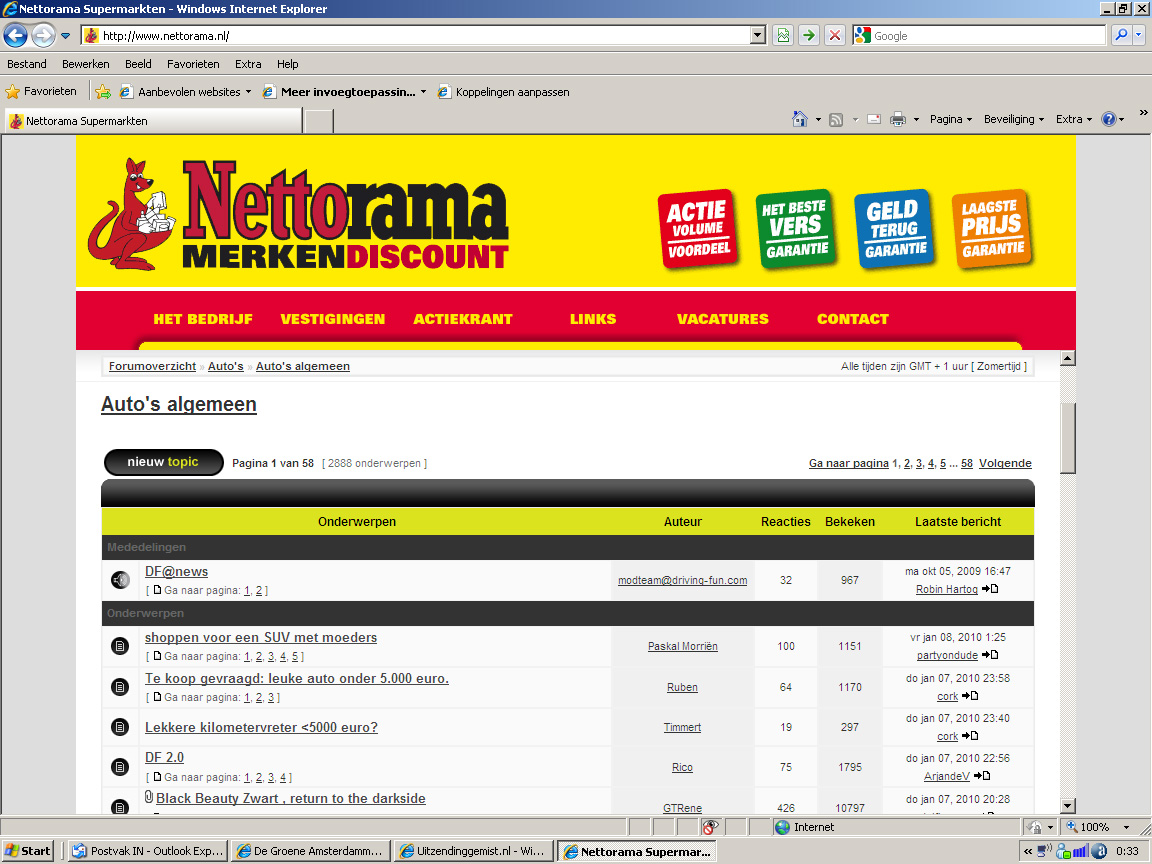The image size is (1152, 864).
Task: Click the Add to favorites star icon
Action: pos(102,92)
